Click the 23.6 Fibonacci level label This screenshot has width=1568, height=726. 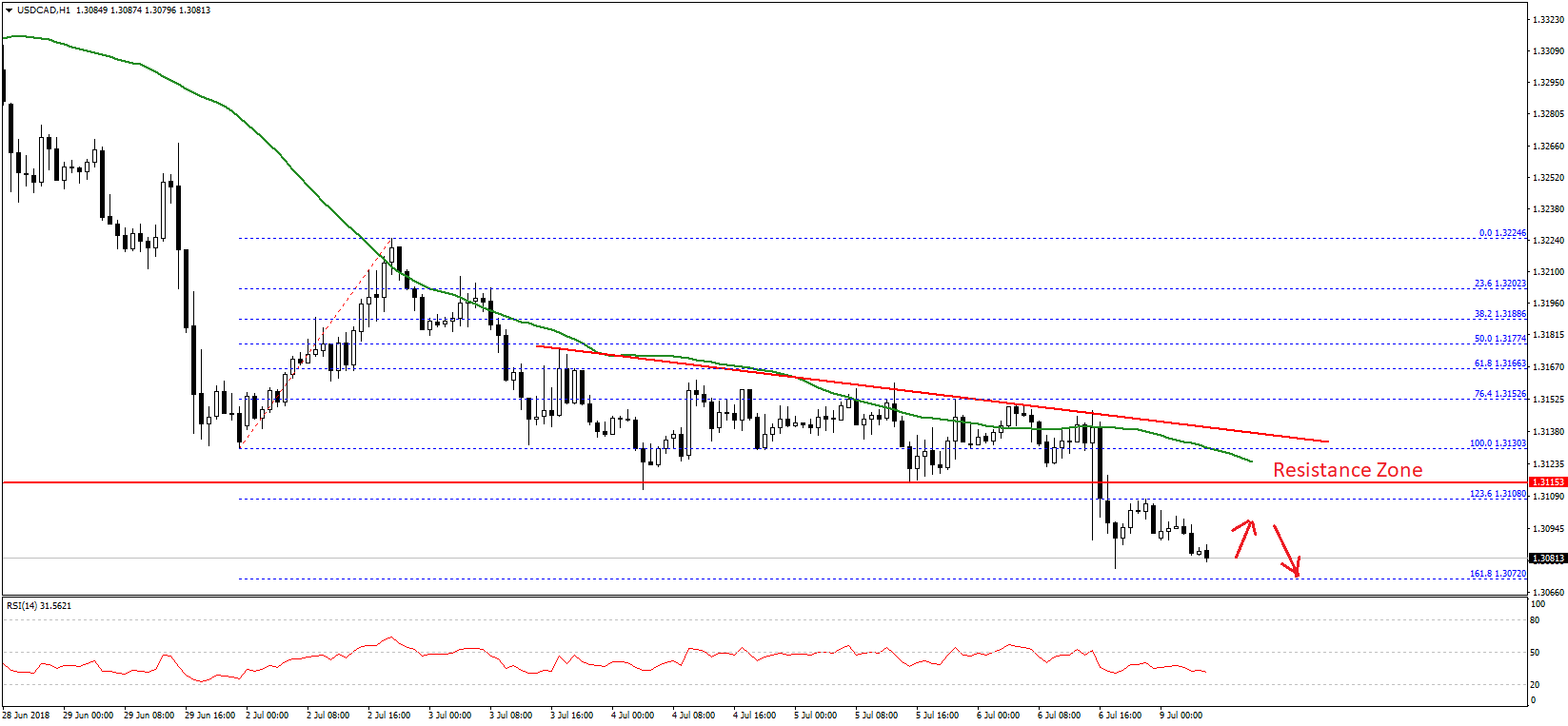click(1499, 284)
